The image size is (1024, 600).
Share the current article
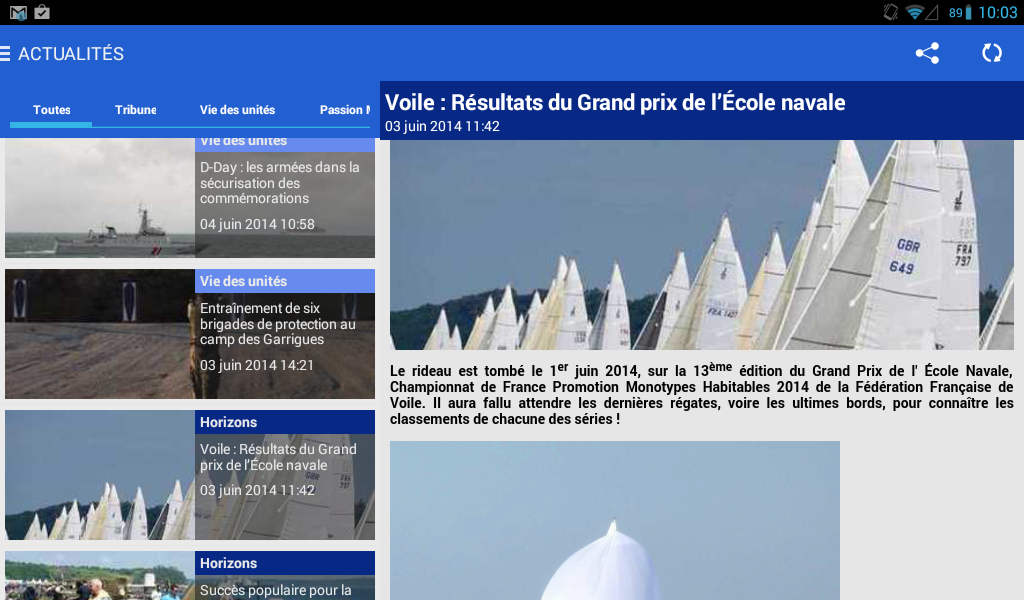pyautogui.click(x=927, y=53)
